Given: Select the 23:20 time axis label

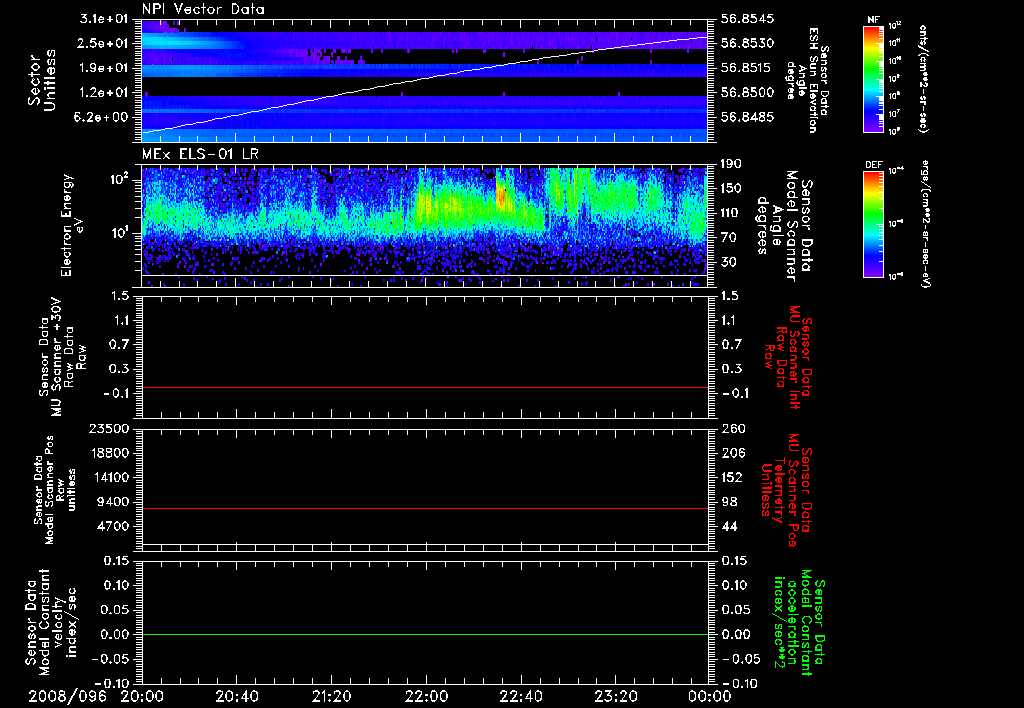Looking at the screenshot, I should coord(617,696).
